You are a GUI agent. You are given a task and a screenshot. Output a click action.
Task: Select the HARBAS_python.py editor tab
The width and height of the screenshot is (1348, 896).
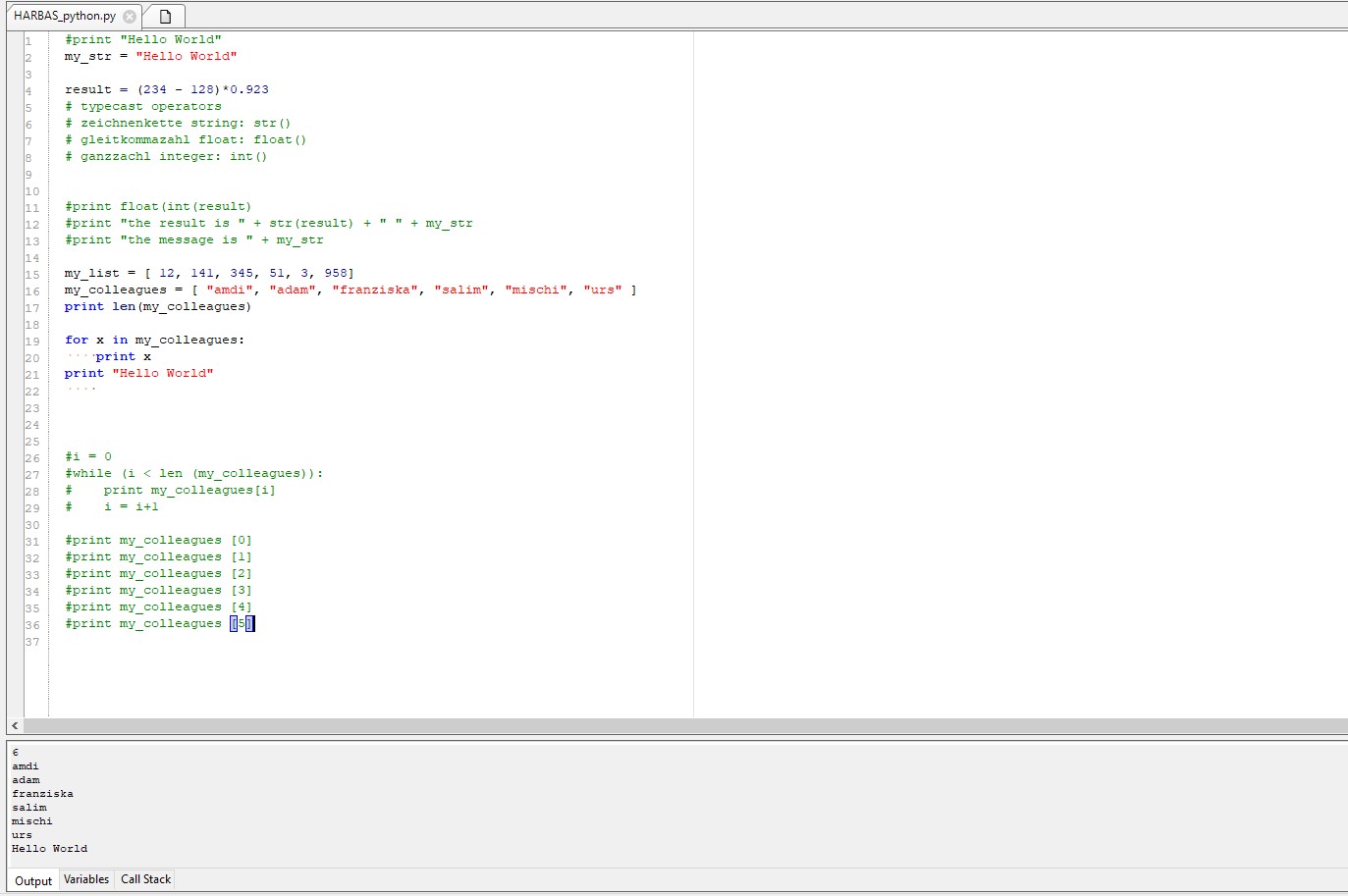coord(64,16)
